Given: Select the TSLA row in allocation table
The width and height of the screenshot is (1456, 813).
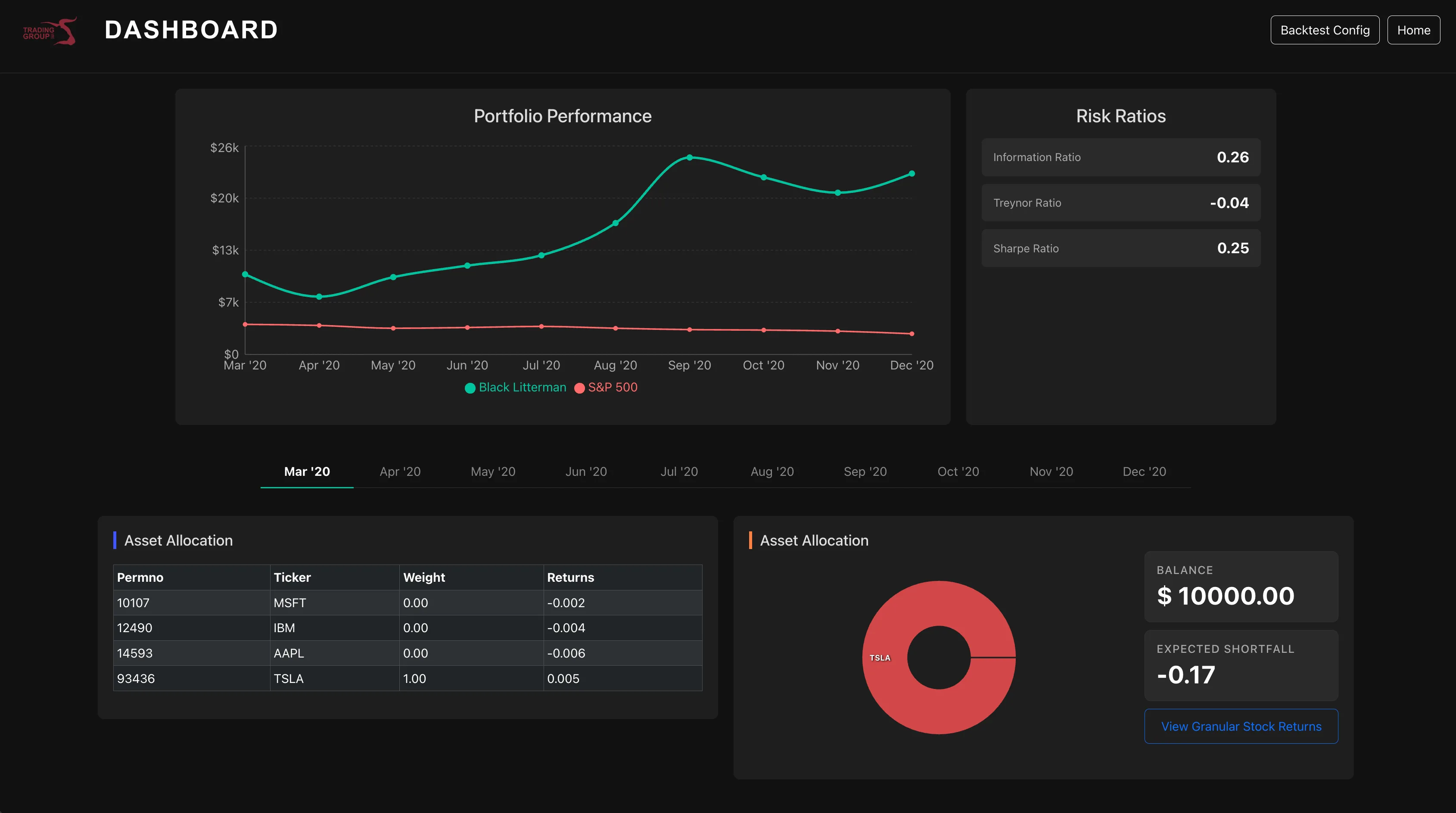Looking at the screenshot, I should click(408, 679).
